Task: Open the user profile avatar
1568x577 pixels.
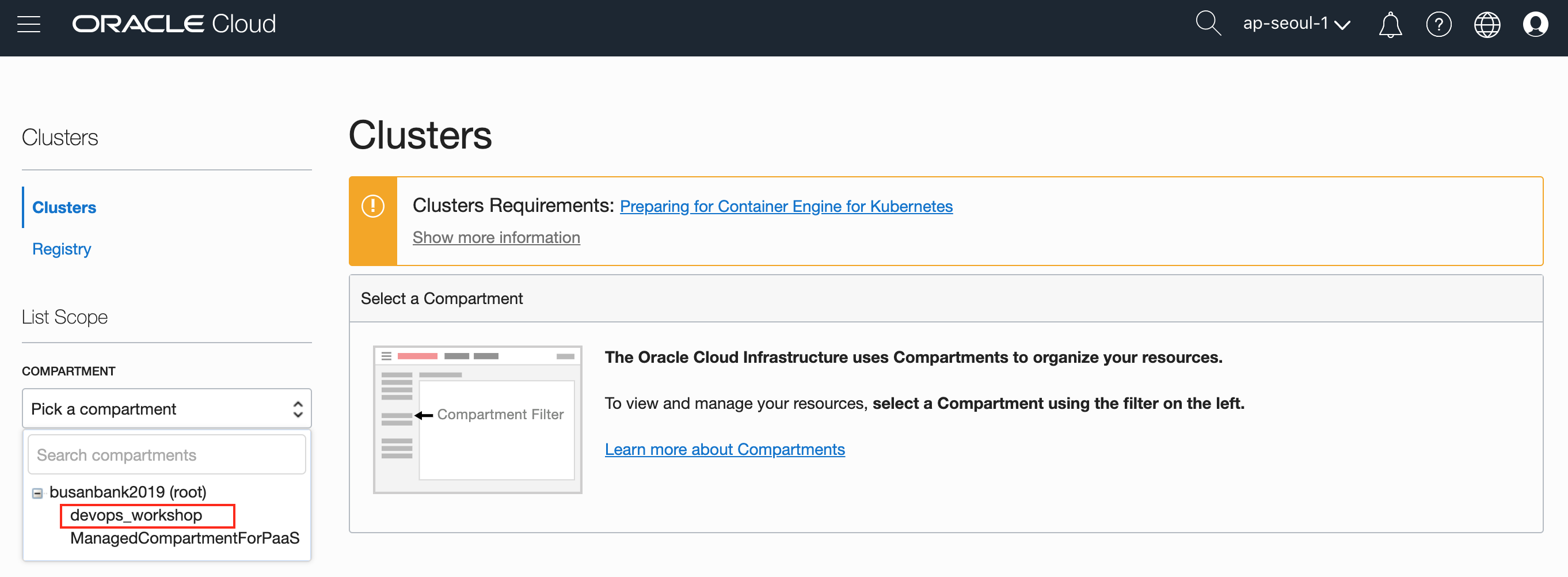Action: pos(1535,25)
